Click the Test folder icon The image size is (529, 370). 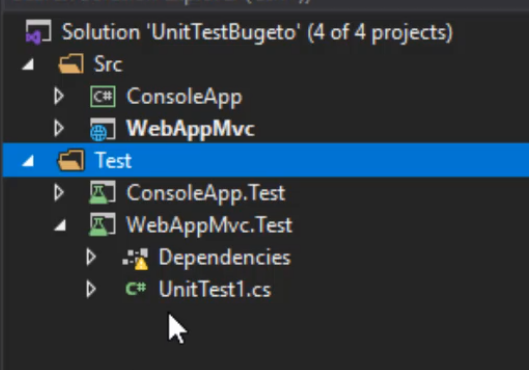tap(71, 160)
